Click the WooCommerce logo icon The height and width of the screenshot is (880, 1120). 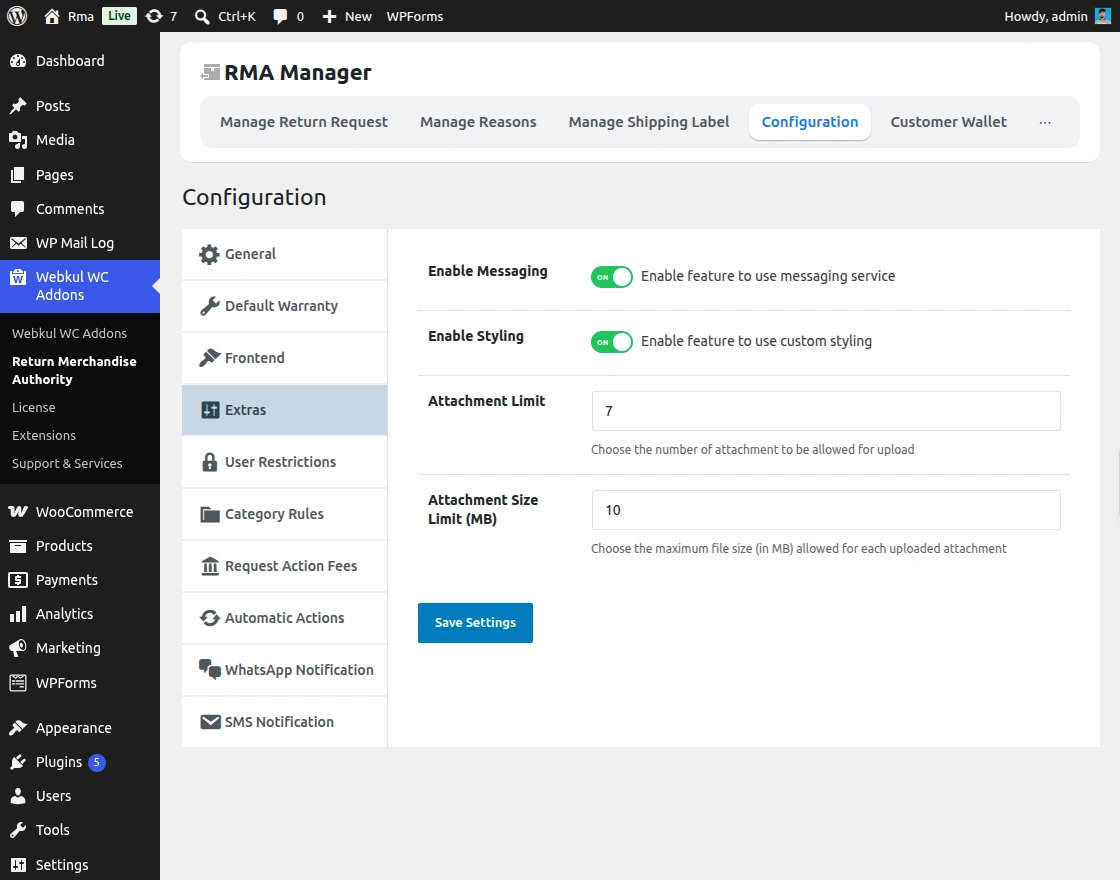pyautogui.click(x=18, y=511)
